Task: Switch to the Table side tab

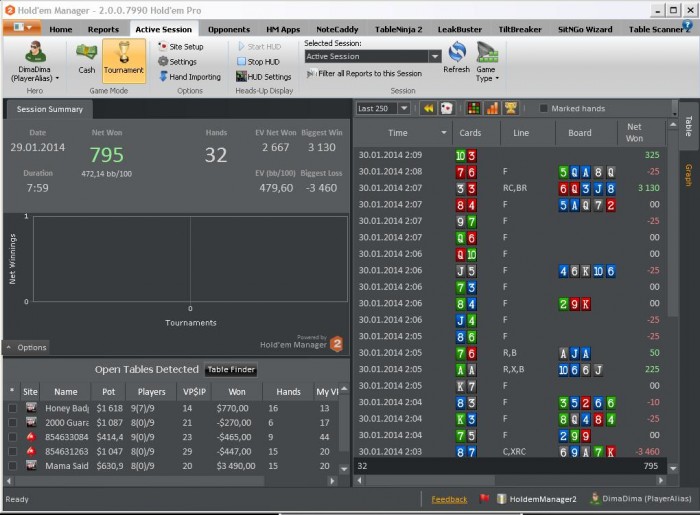Action: pyautogui.click(x=688, y=126)
